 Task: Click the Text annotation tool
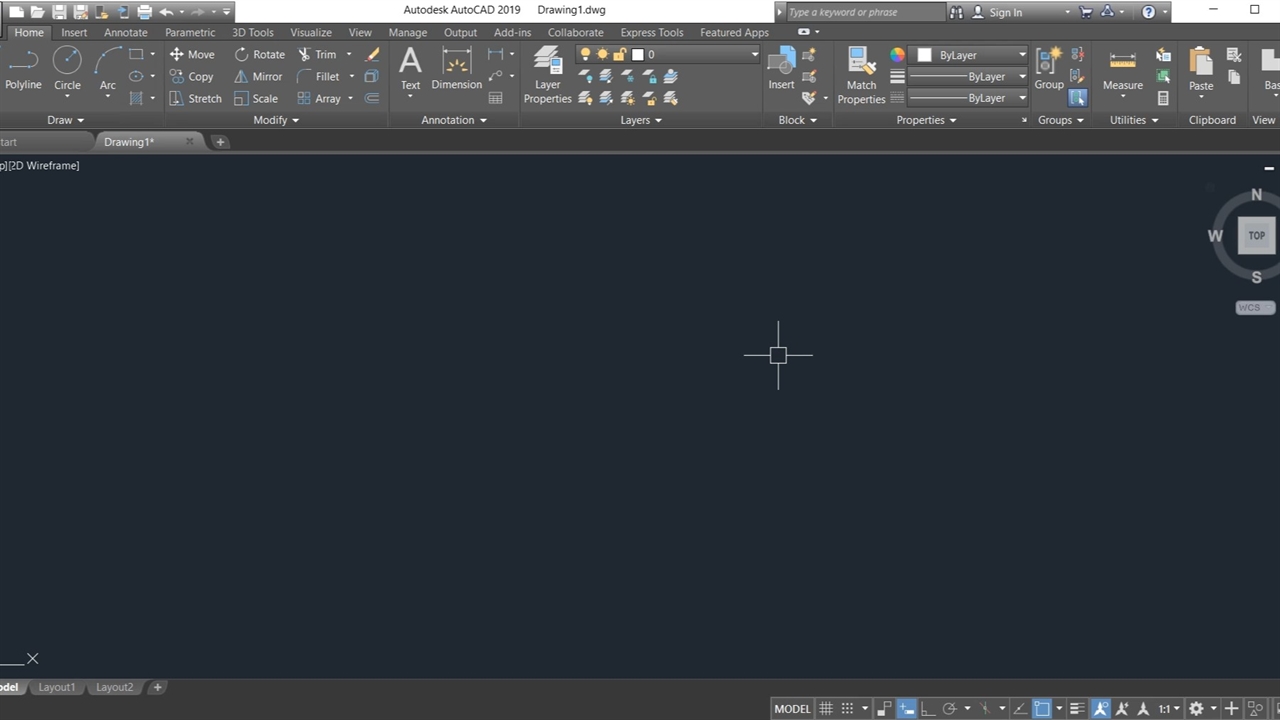(410, 68)
